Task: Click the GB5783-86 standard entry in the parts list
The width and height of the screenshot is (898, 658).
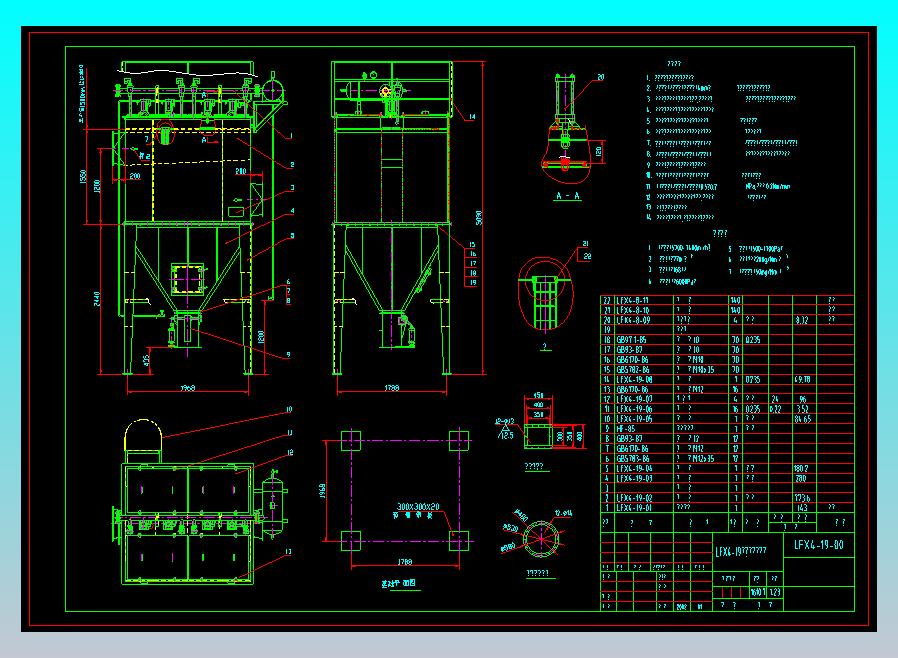Action: click(633, 458)
